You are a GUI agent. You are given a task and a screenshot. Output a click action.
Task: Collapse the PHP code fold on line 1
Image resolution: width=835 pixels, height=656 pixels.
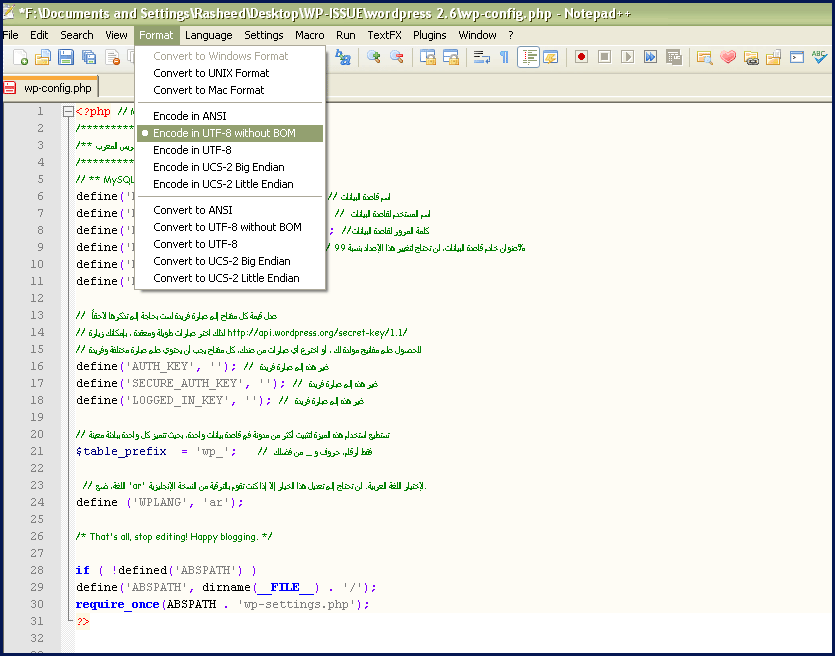(x=68, y=112)
